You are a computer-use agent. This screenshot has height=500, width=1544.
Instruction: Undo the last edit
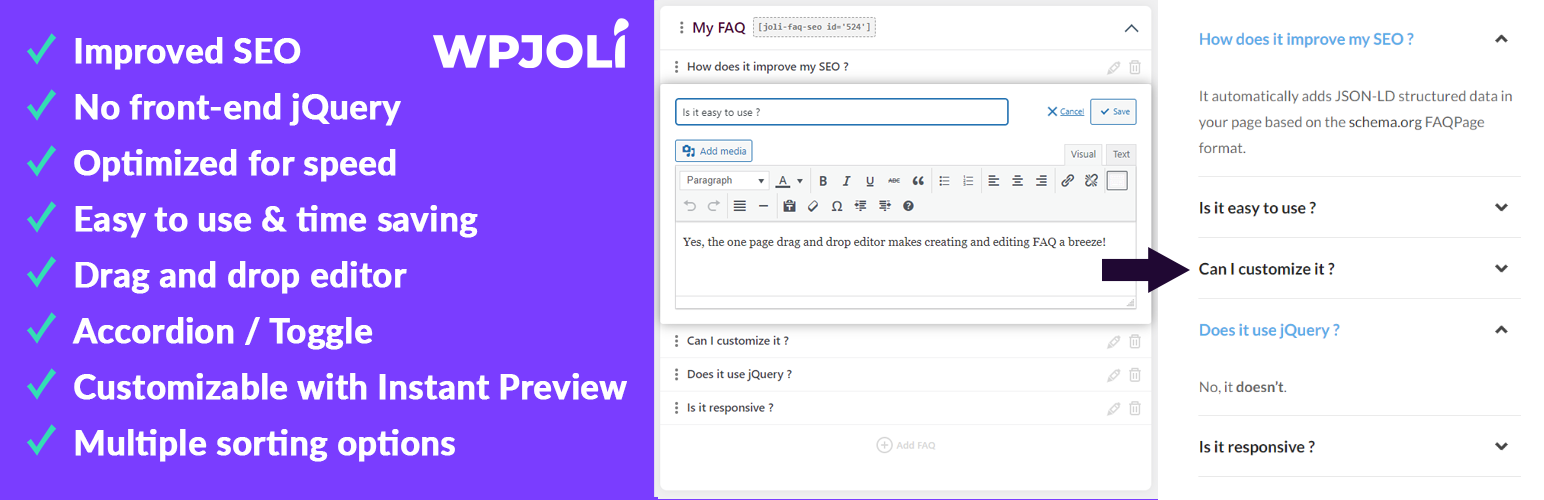coord(690,206)
